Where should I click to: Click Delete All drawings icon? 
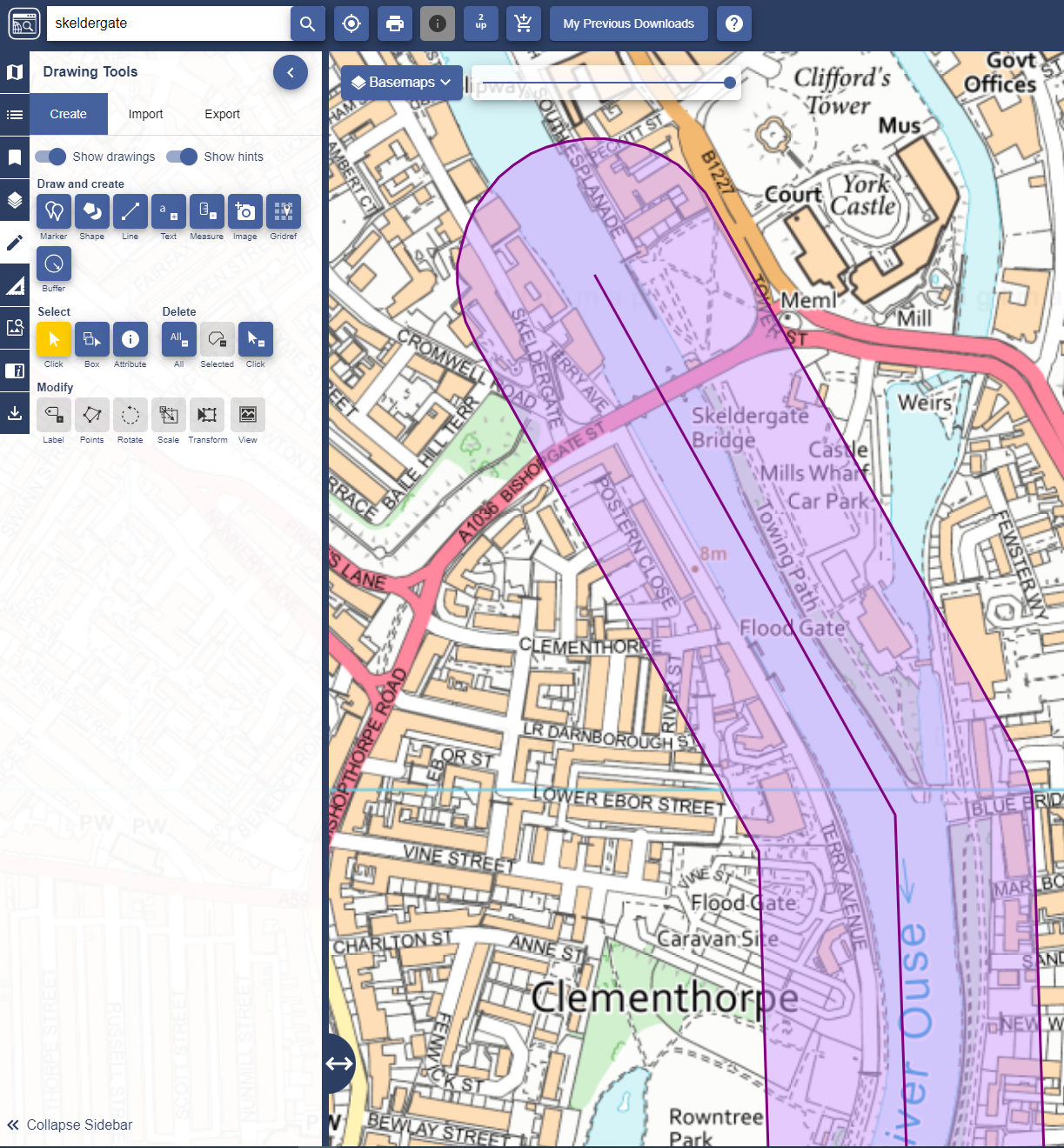pyautogui.click(x=179, y=339)
